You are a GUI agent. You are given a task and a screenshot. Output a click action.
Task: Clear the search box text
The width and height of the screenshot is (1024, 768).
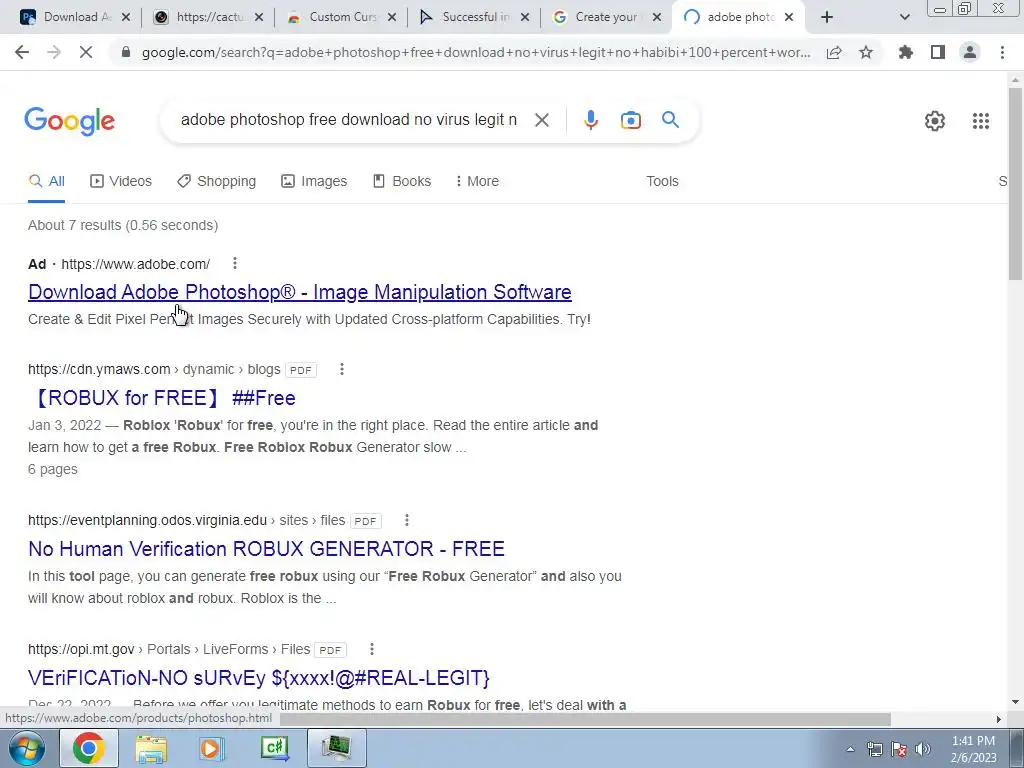click(541, 120)
